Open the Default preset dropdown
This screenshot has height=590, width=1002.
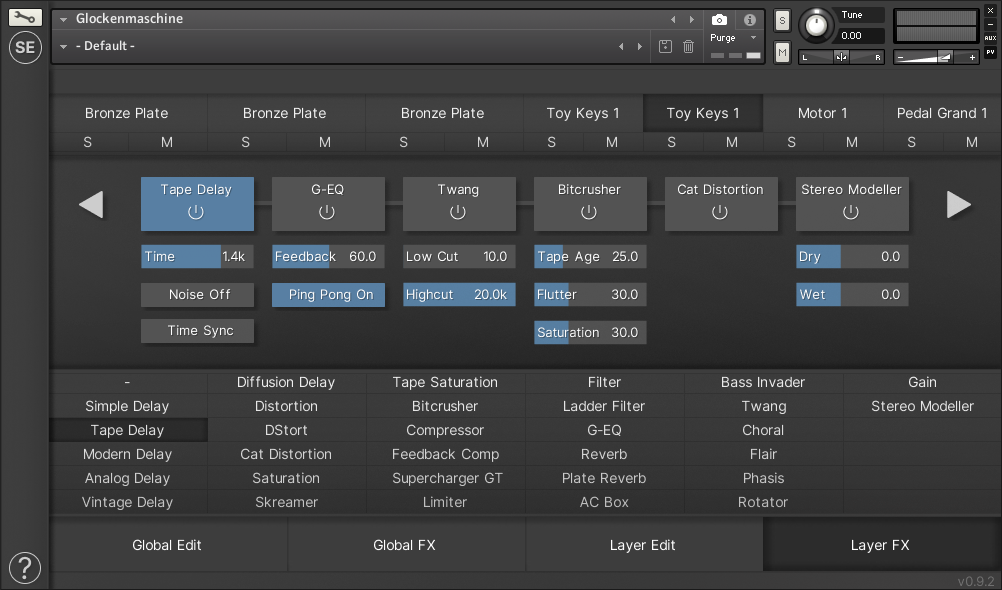coord(64,46)
